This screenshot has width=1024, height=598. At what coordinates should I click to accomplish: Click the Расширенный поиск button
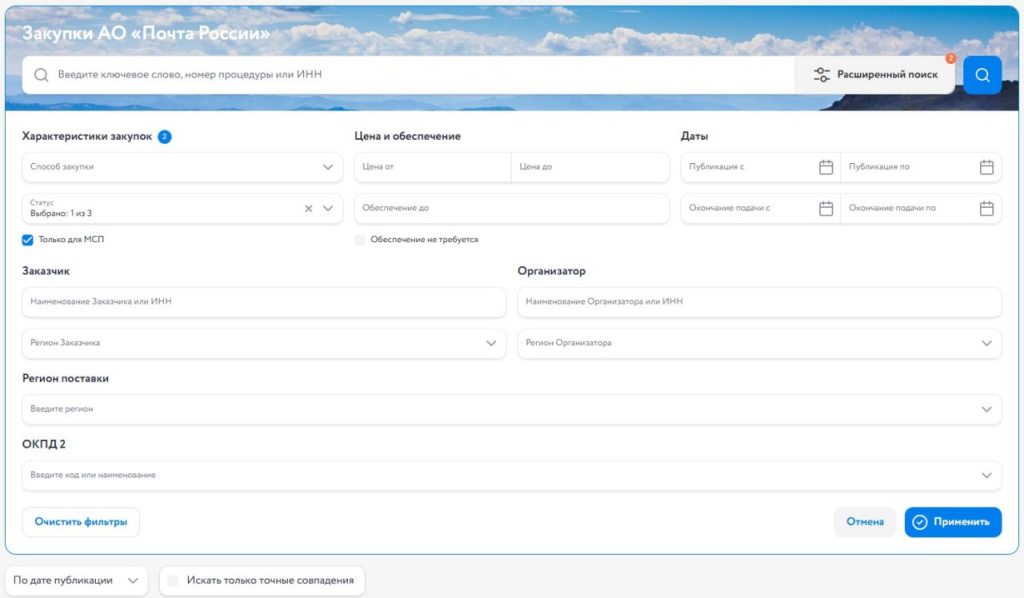(875, 75)
